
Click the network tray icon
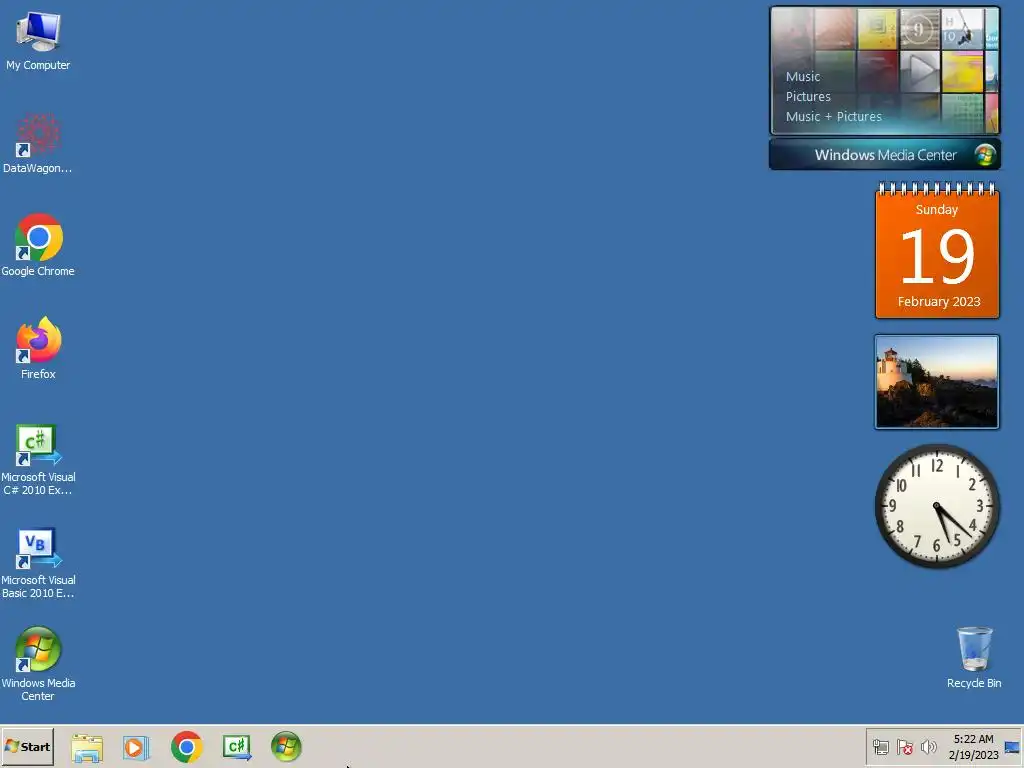880,747
